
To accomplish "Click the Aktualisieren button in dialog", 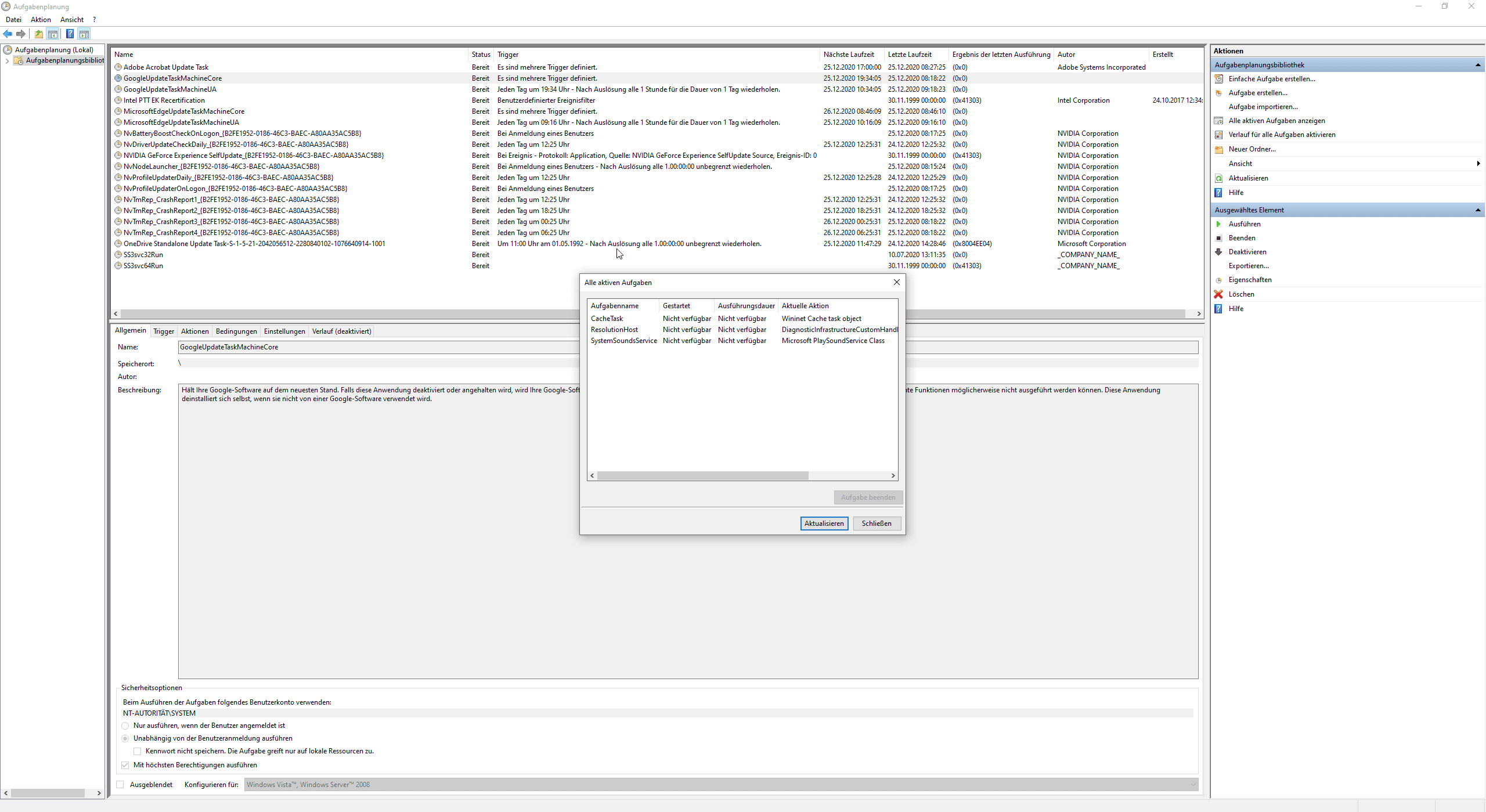I will (x=824, y=524).
